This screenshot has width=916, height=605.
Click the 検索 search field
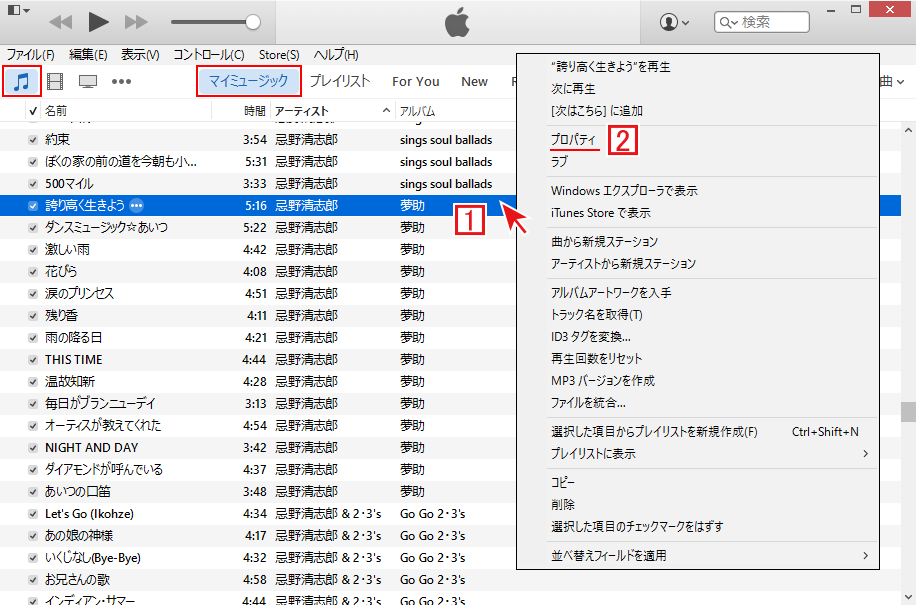(762, 22)
